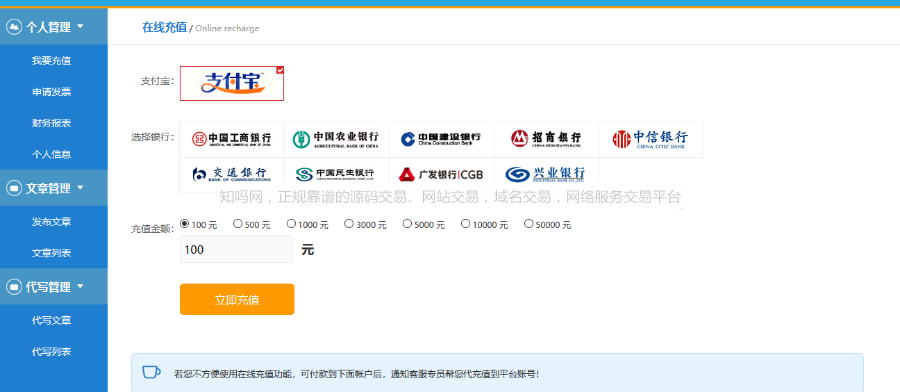Collapse the 个人管理 sidebar section arrow
900x392 pixels.
pos(80,26)
